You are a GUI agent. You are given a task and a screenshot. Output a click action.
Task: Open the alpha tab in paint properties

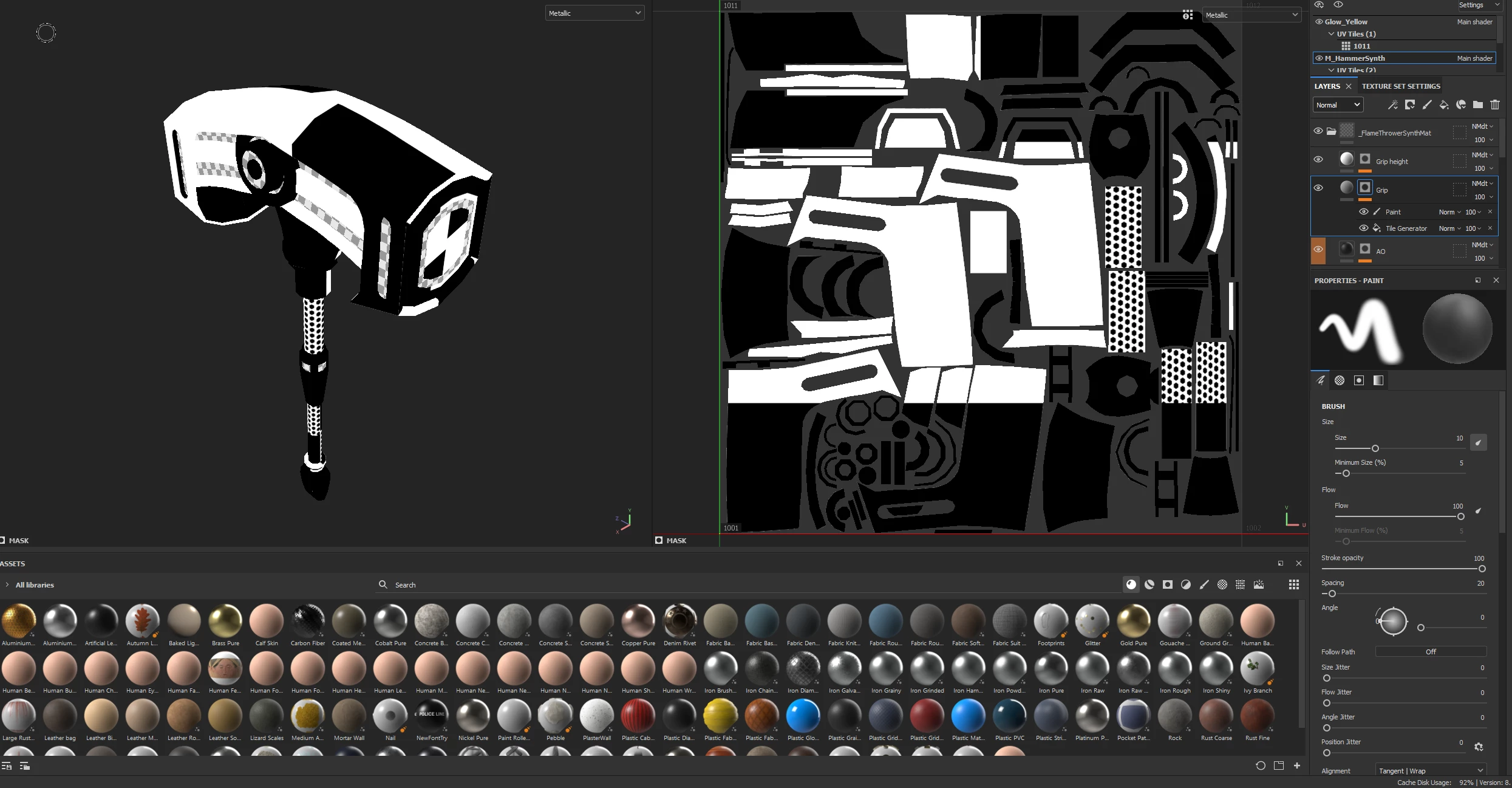pos(1340,380)
